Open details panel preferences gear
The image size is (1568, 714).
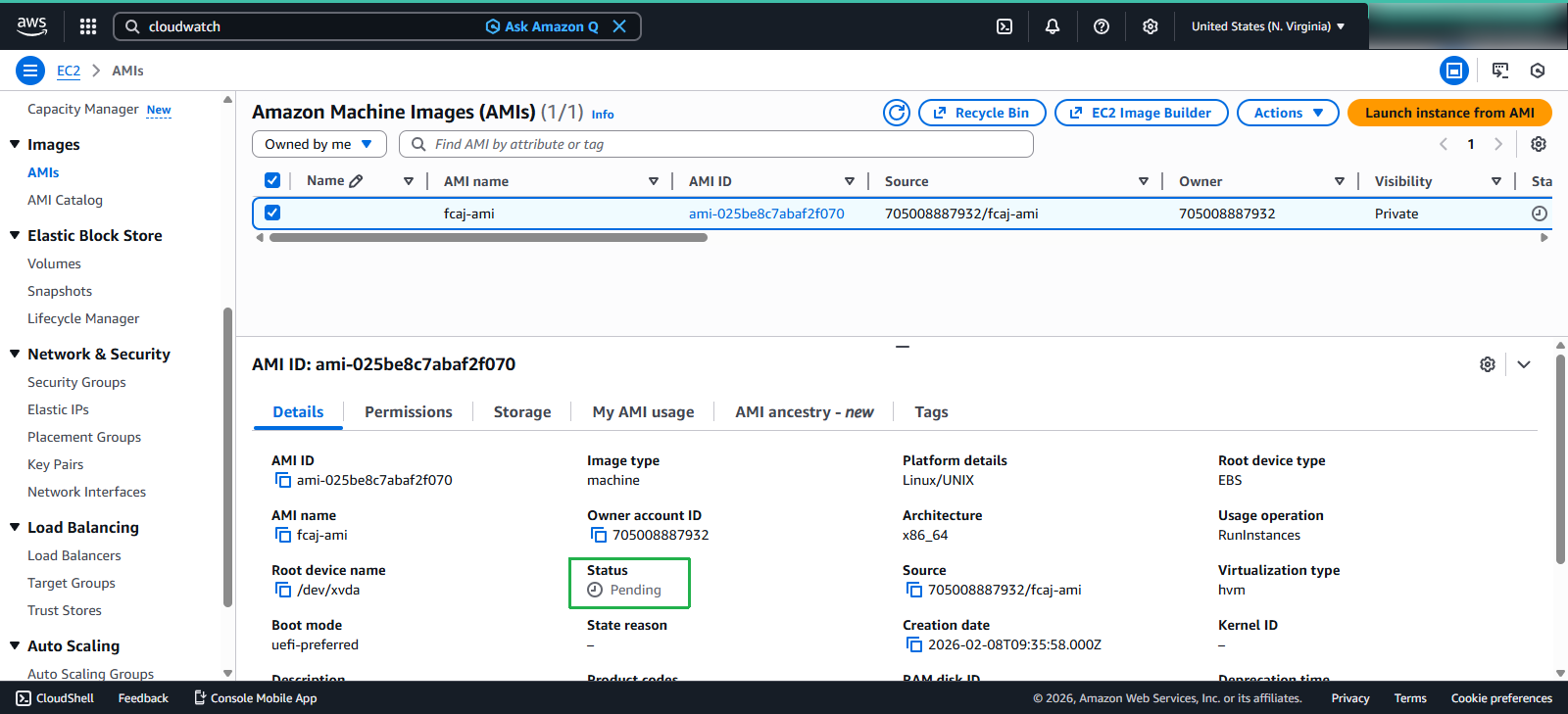1488,364
